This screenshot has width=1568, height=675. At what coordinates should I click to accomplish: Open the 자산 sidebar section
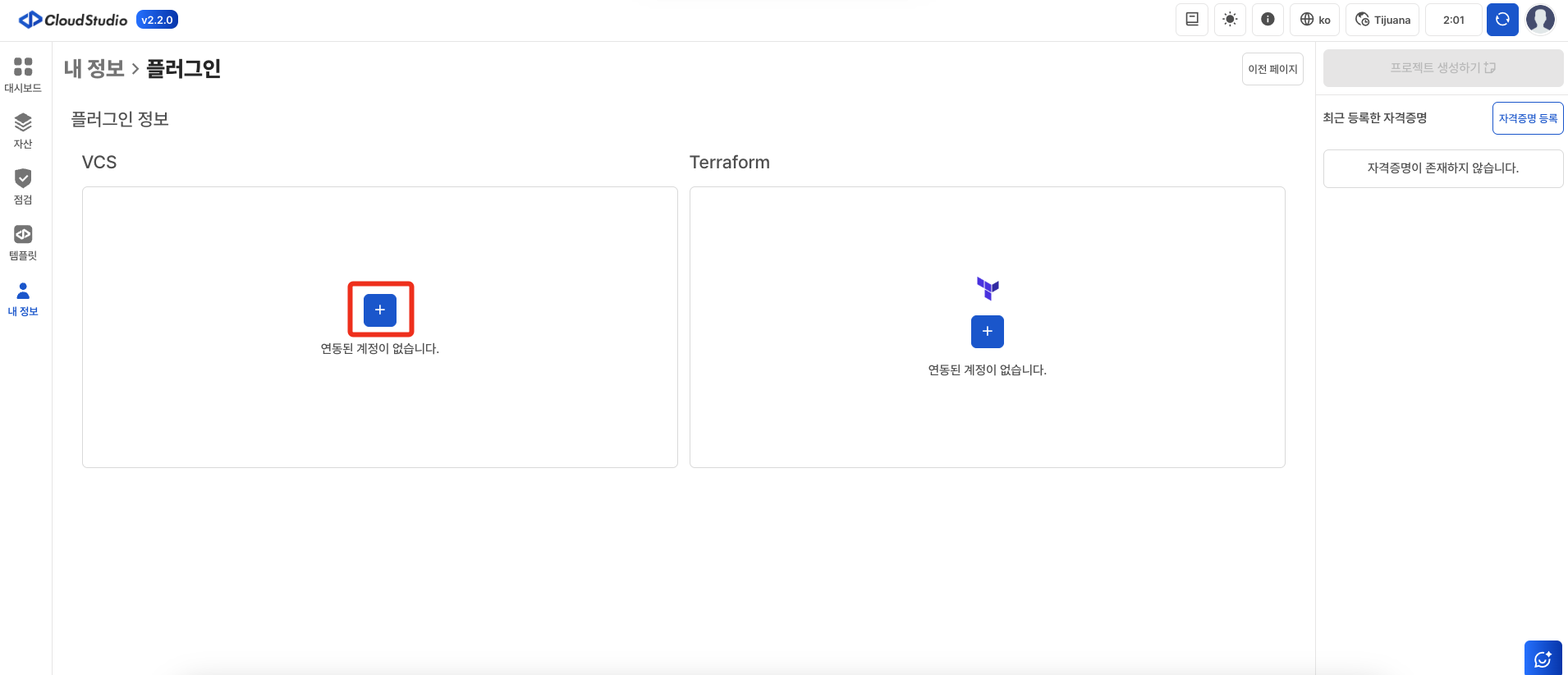(x=23, y=131)
